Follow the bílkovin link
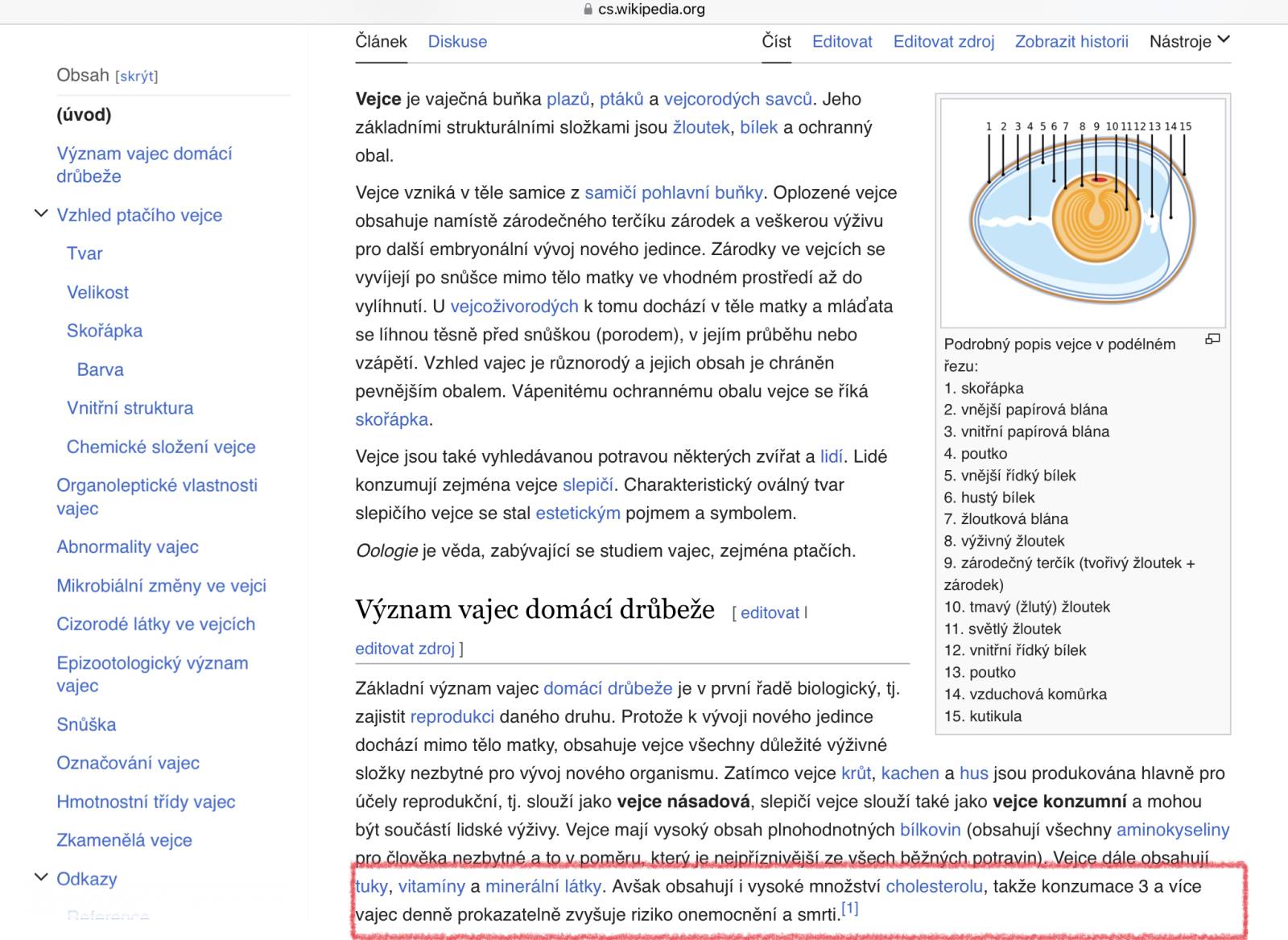The height and width of the screenshot is (940, 1288). pos(931,830)
